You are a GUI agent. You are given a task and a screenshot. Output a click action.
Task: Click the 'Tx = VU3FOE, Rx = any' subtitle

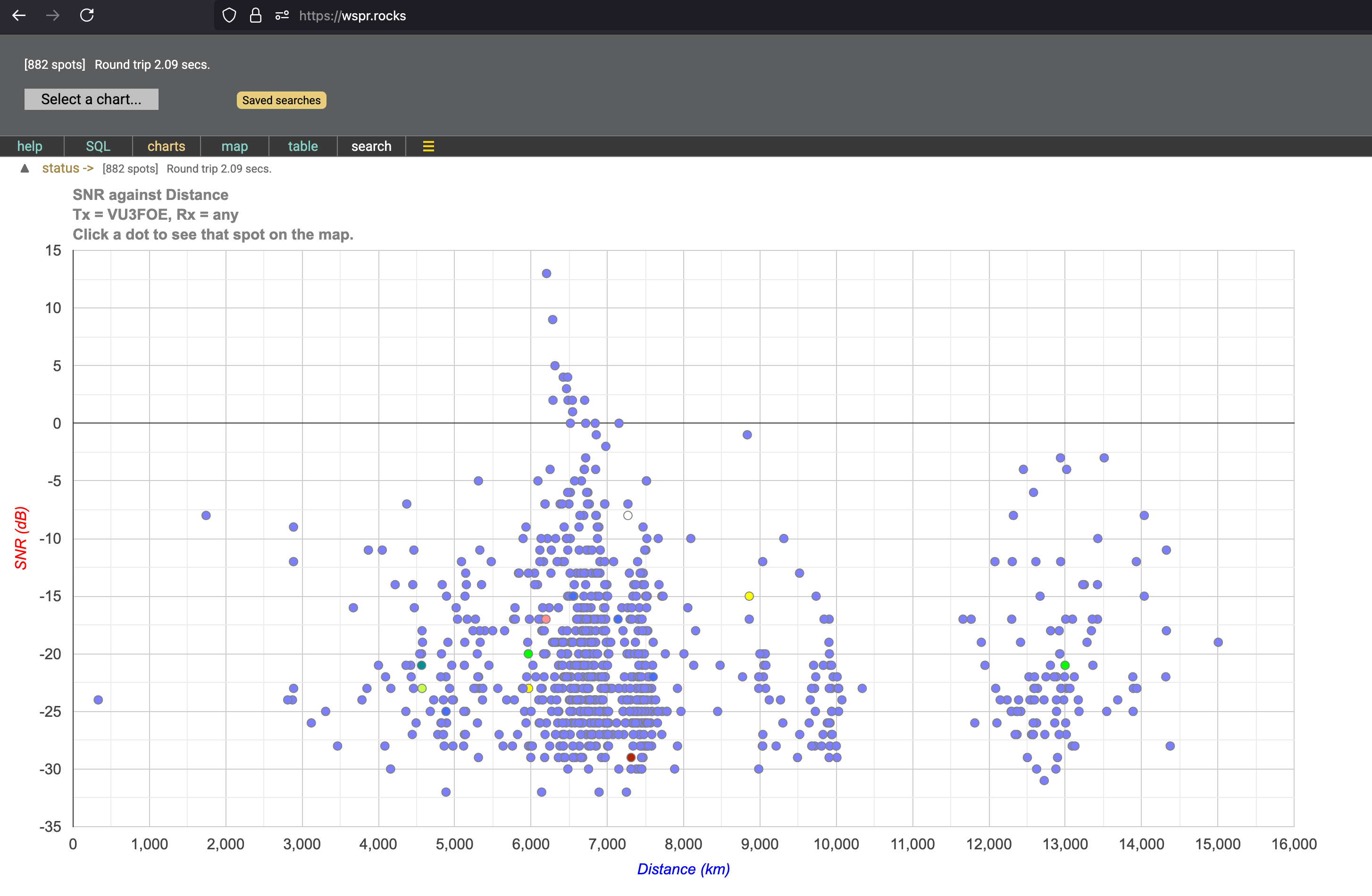coord(156,215)
